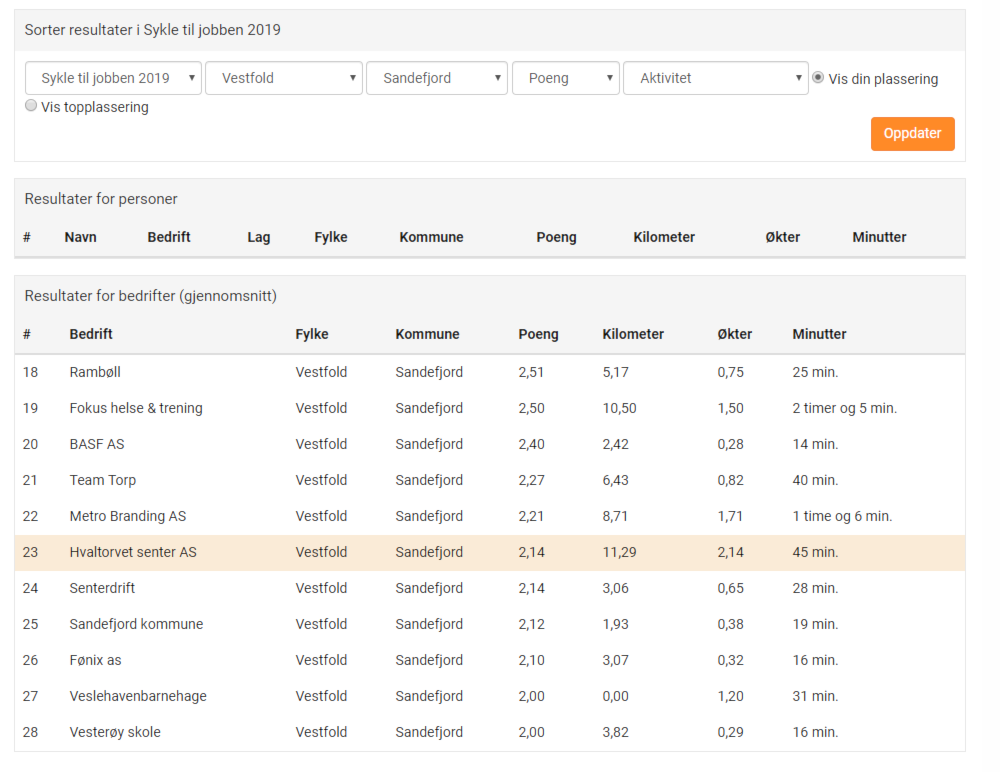Click the 1,71 økter value
This screenshot has width=1000, height=772.
tap(730, 517)
